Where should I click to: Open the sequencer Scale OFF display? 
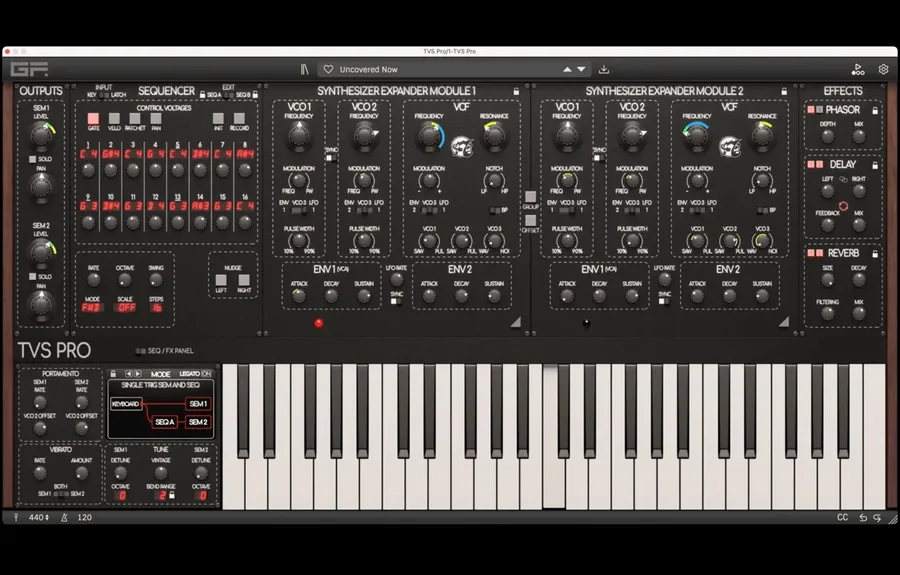pyautogui.click(x=125, y=308)
